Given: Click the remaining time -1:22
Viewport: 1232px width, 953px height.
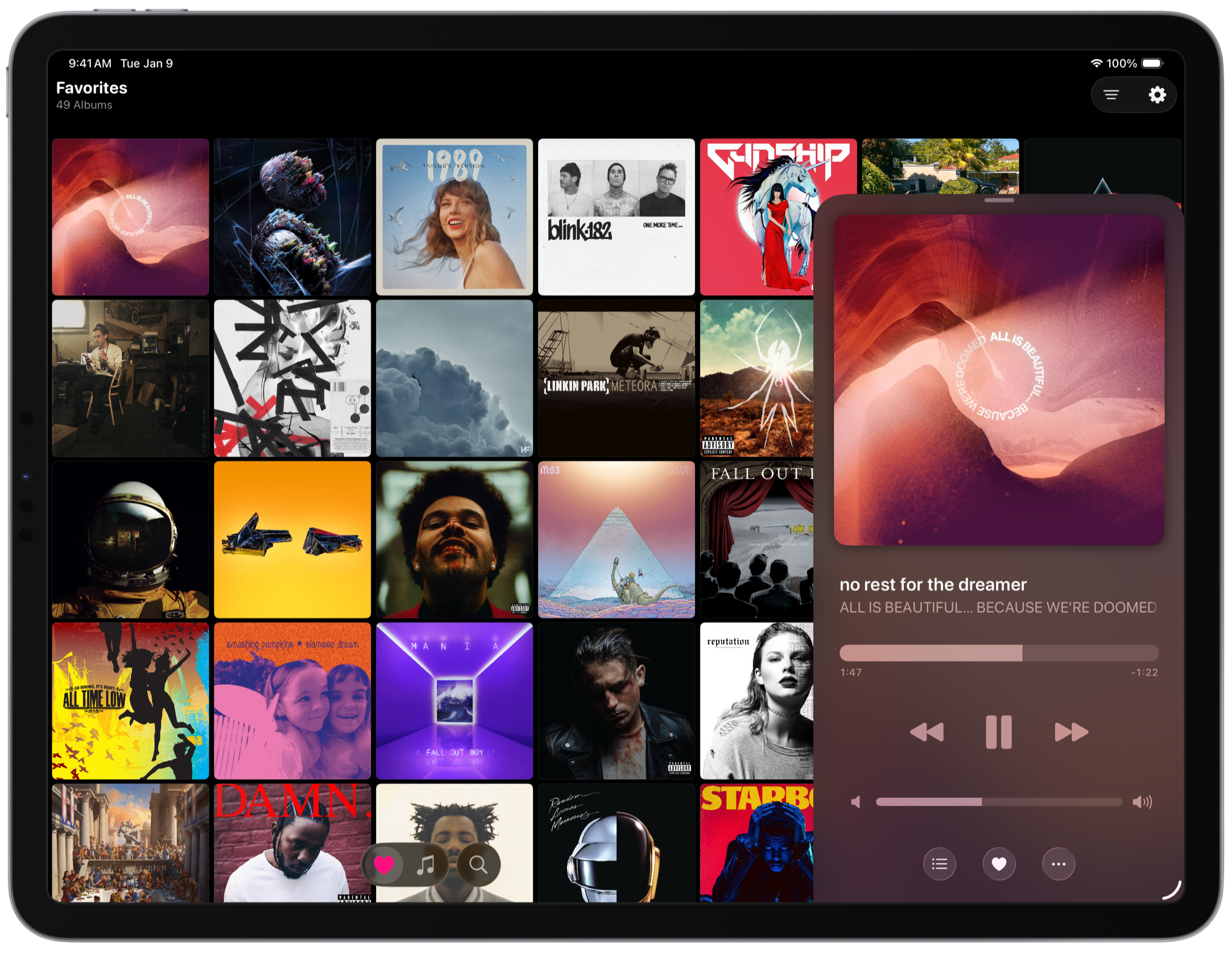Looking at the screenshot, I should 1144,672.
